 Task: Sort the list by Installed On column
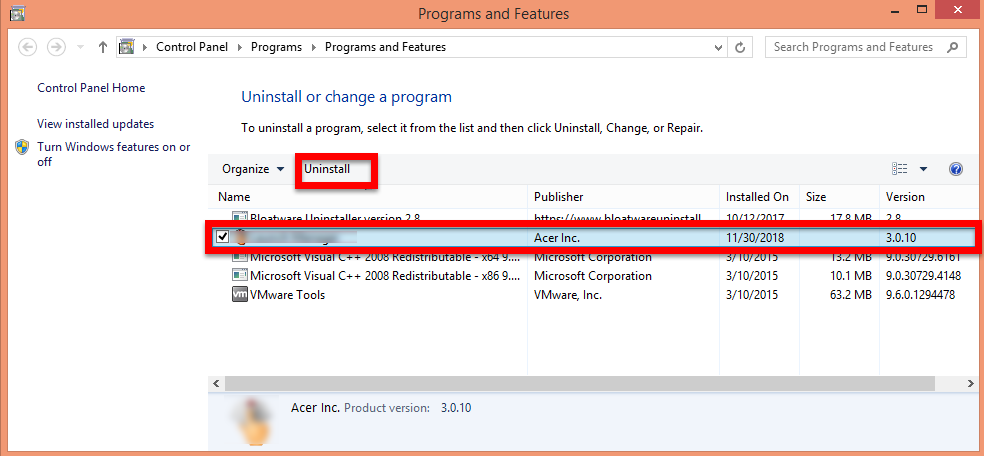757,197
